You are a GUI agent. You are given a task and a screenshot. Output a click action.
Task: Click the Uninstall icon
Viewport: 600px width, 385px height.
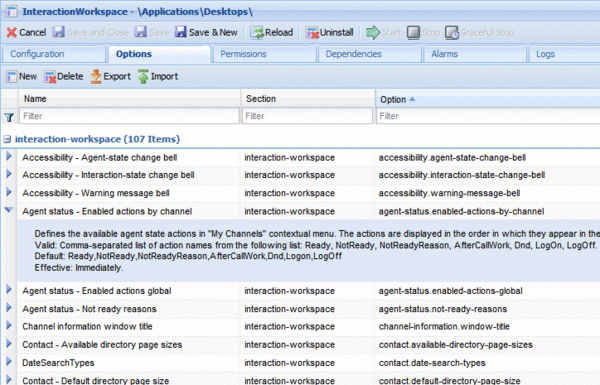pyautogui.click(x=312, y=33)
